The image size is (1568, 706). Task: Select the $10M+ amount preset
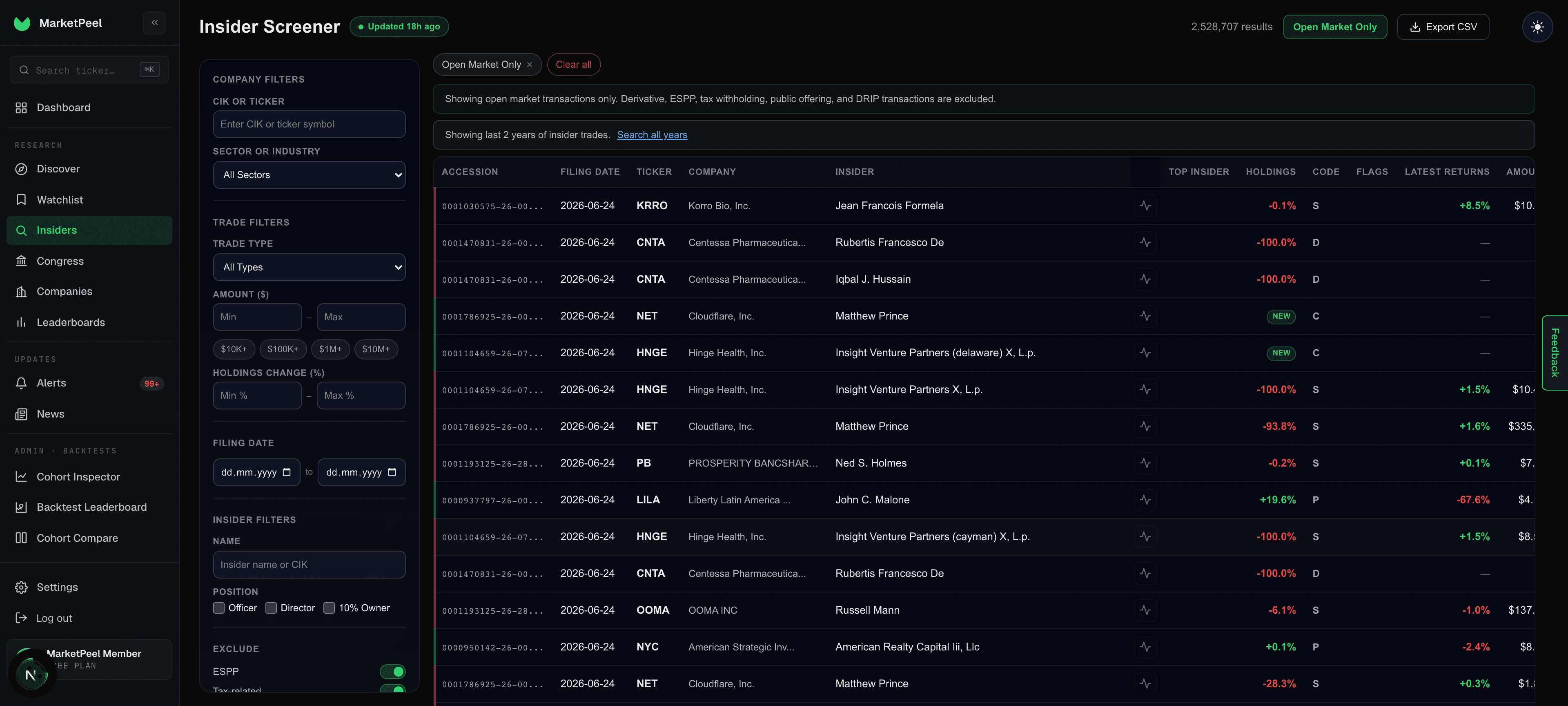[376, 349]
